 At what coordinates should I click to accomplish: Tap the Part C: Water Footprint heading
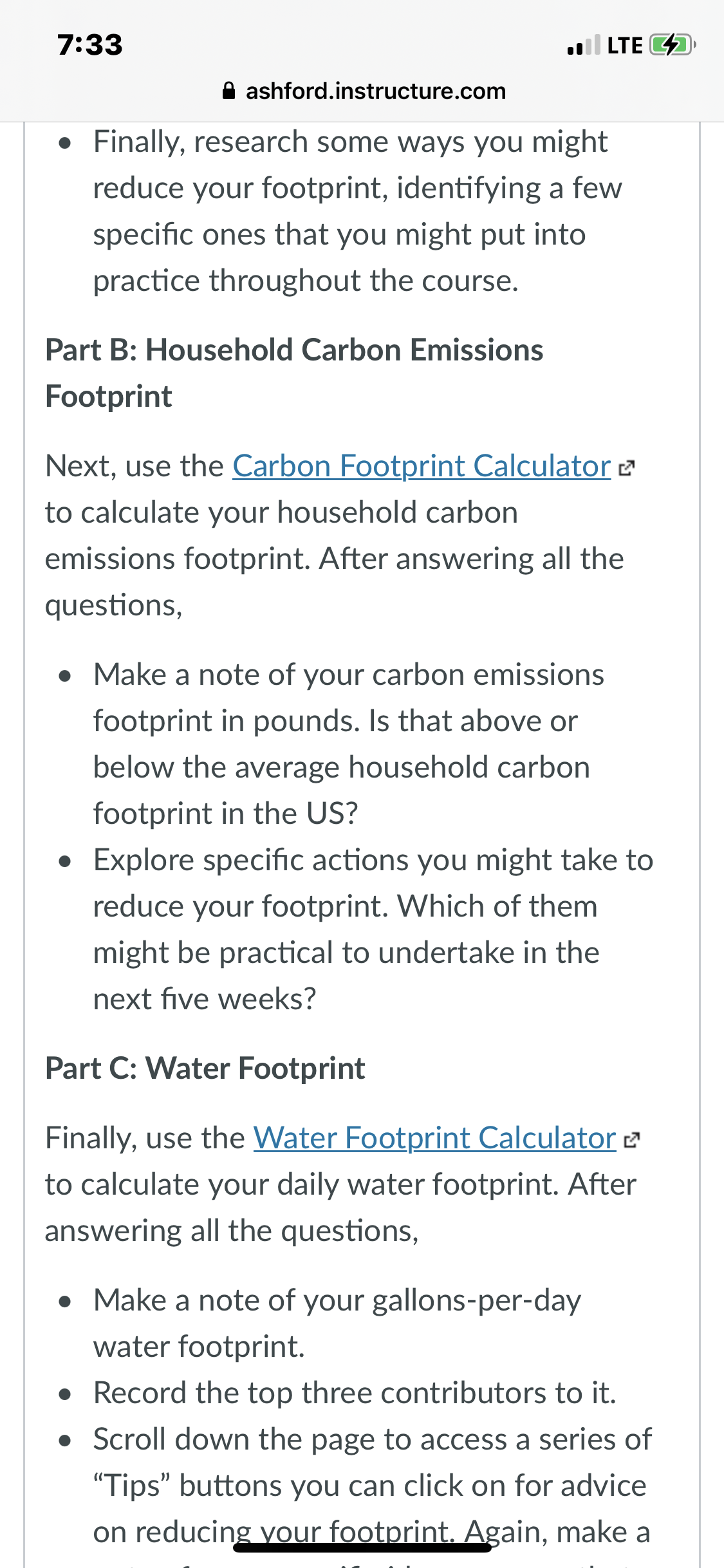pyautogui.click(x=205, y=1069)
